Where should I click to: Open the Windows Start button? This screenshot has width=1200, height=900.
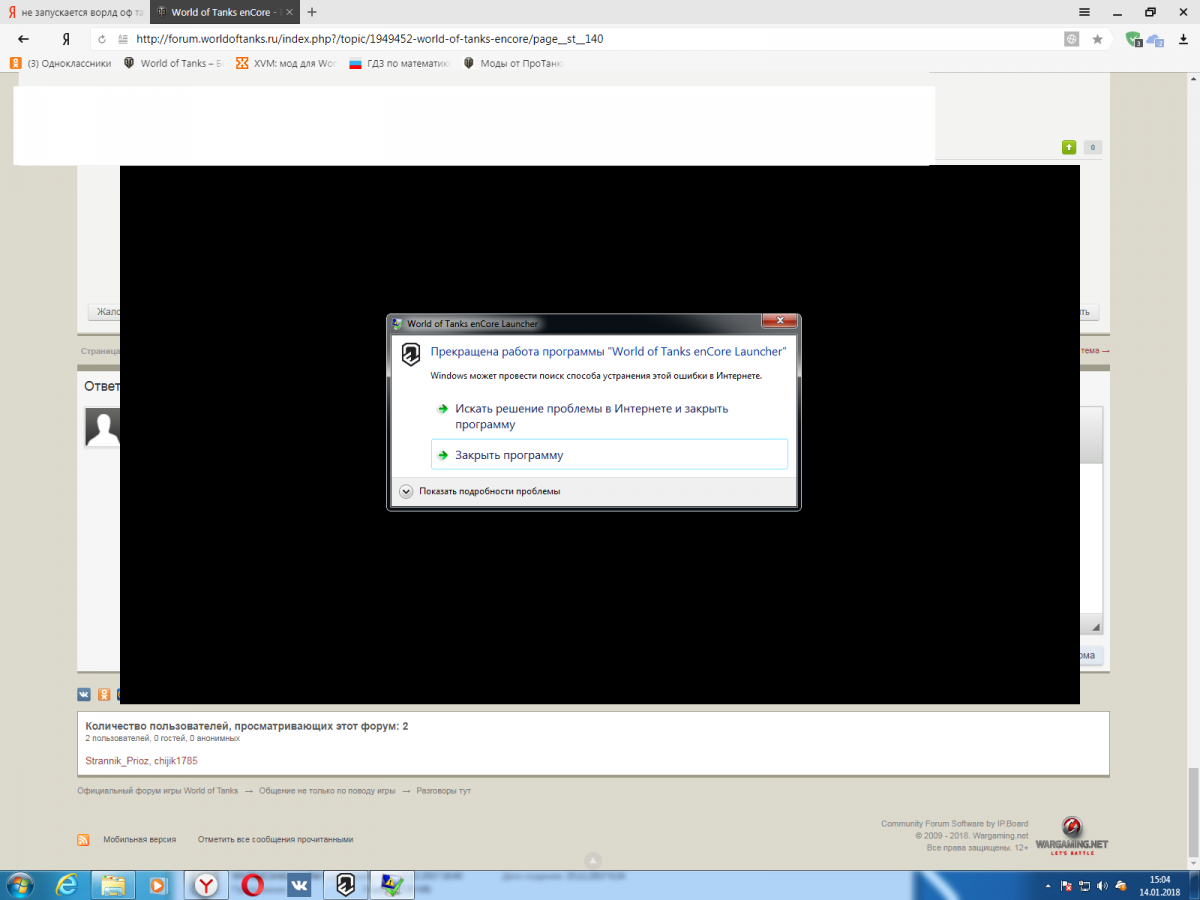click(20, 885)
